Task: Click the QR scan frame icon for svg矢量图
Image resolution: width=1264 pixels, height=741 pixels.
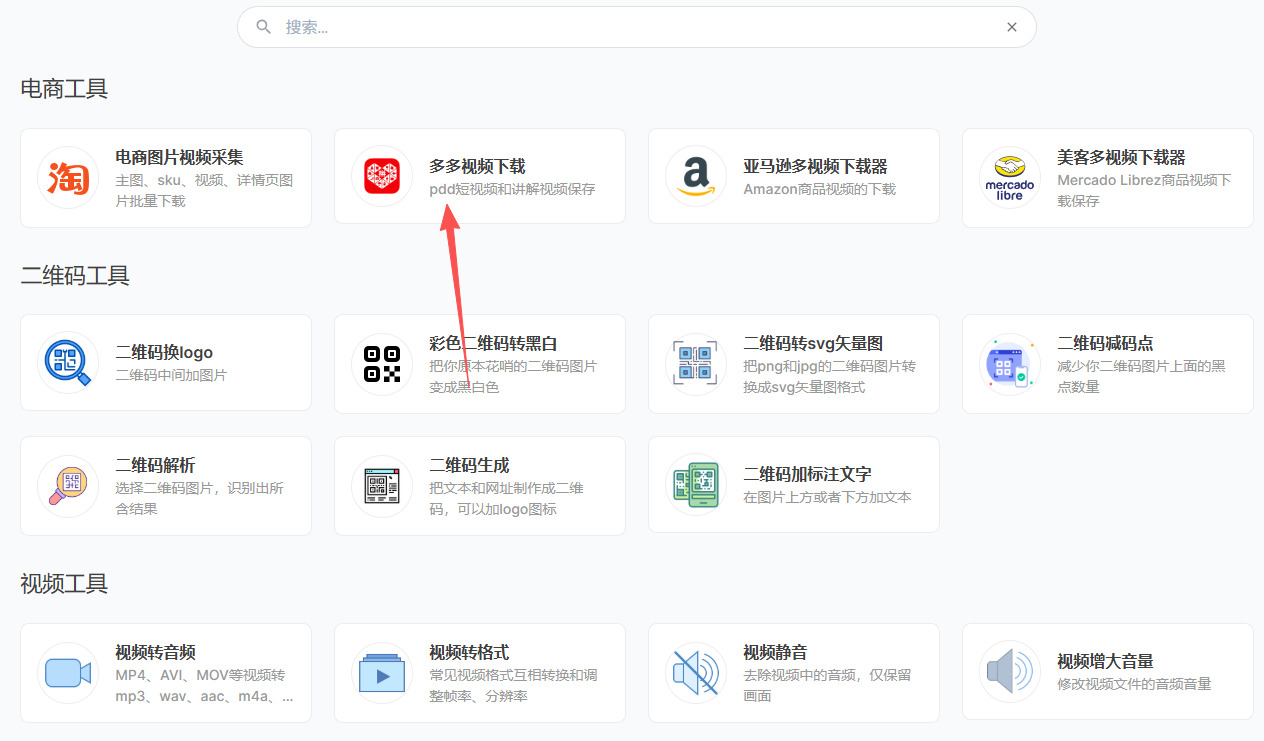Action: click(x=696, y=364)
